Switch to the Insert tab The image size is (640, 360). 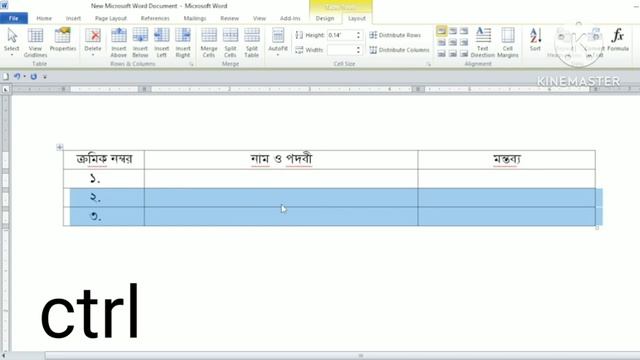point(73,18)
